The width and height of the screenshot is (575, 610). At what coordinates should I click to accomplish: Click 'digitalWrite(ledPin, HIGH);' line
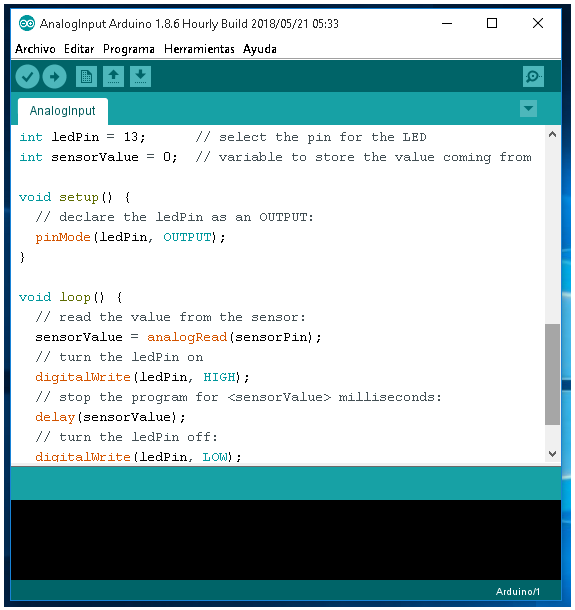pos(142,377)
